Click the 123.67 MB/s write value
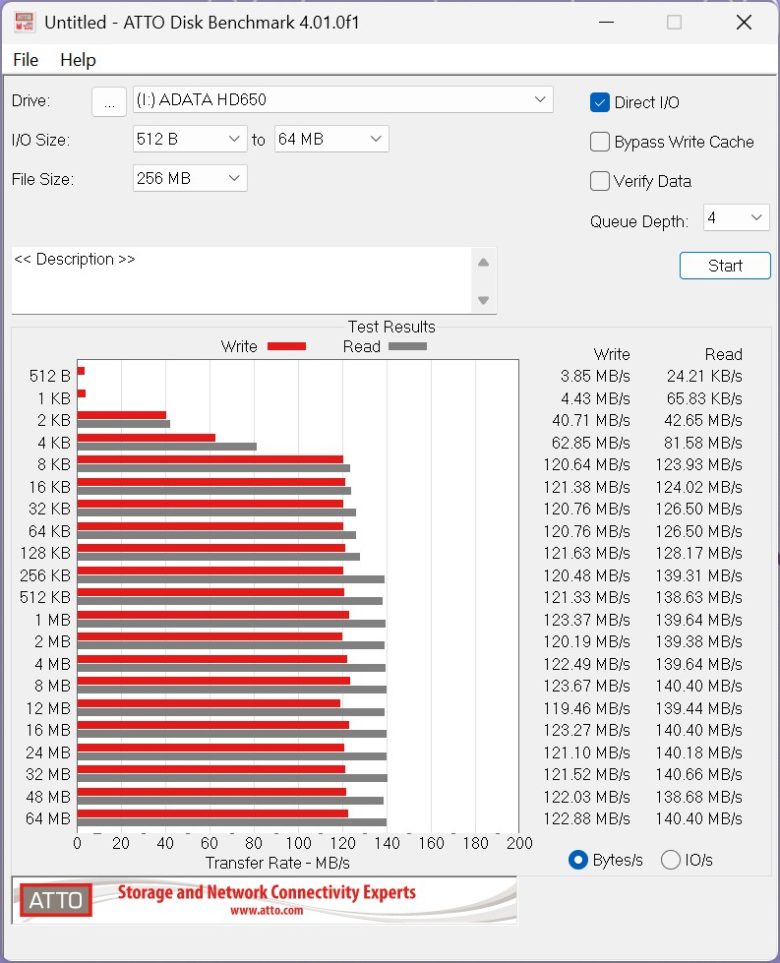The height and width of the screenshot is (963, 780). [587, 686]
